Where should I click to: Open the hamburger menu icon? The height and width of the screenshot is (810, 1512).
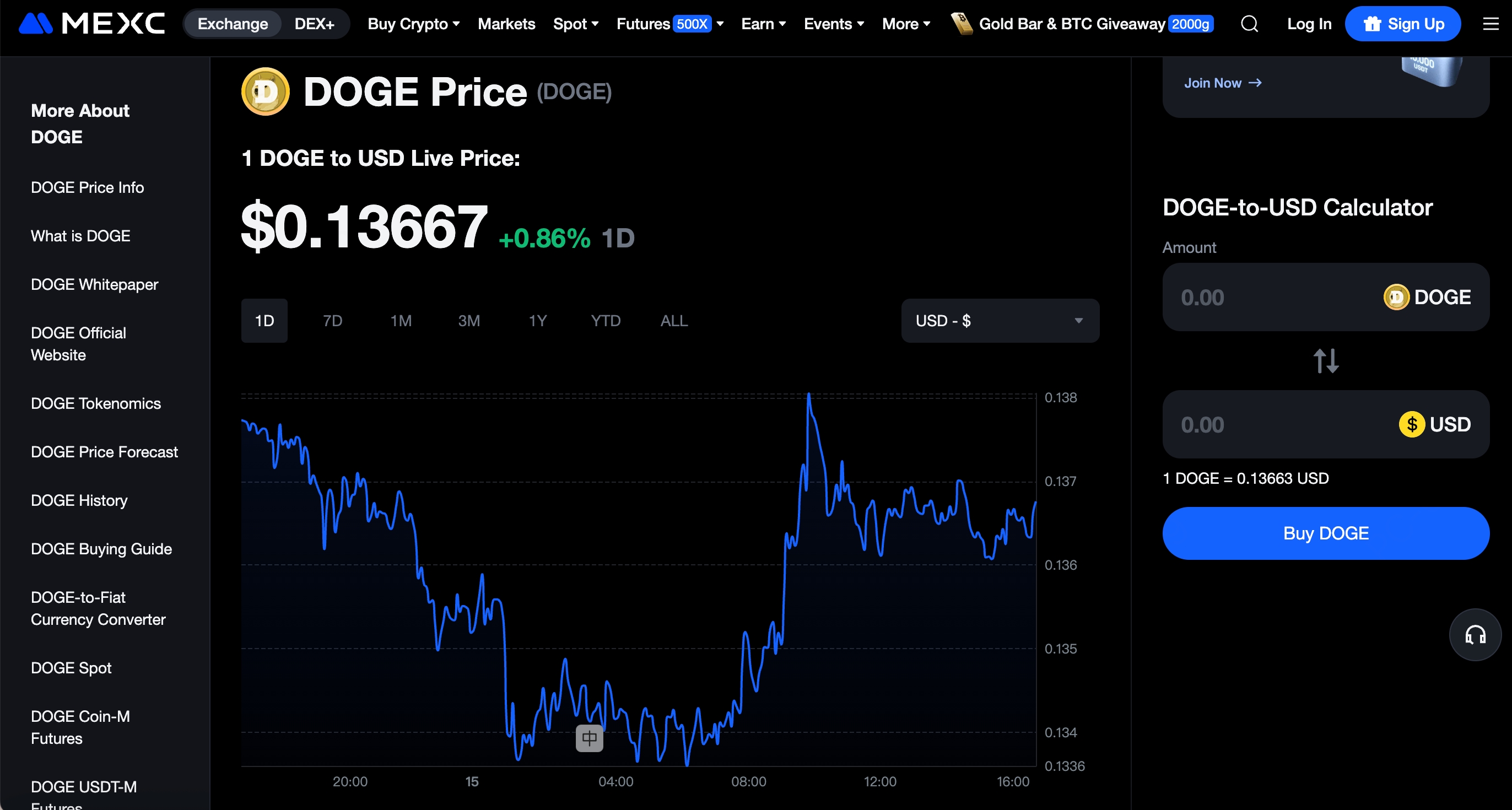(x=1491, y=24)
